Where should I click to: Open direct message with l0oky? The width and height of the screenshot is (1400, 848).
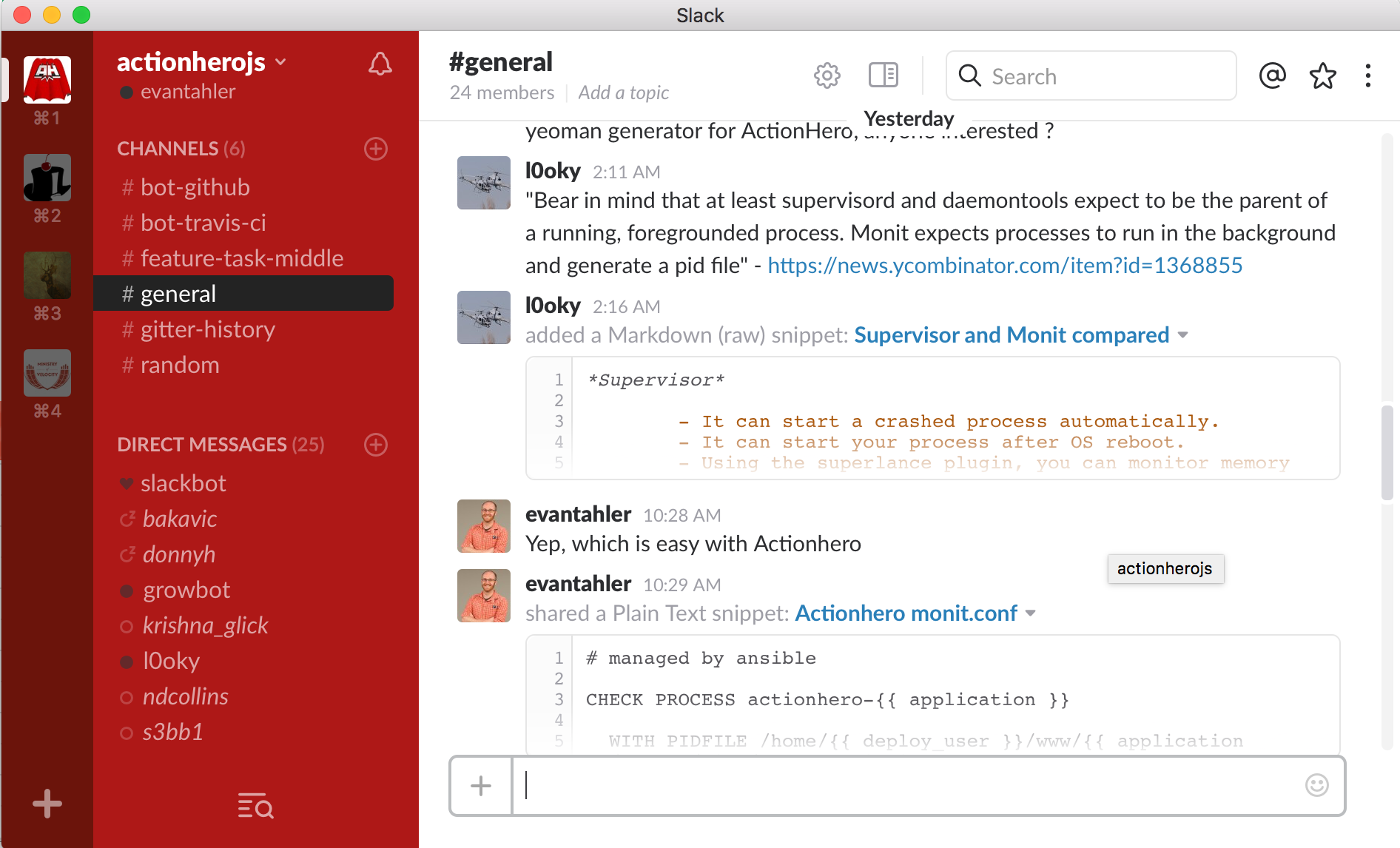(x=243, y=661)
